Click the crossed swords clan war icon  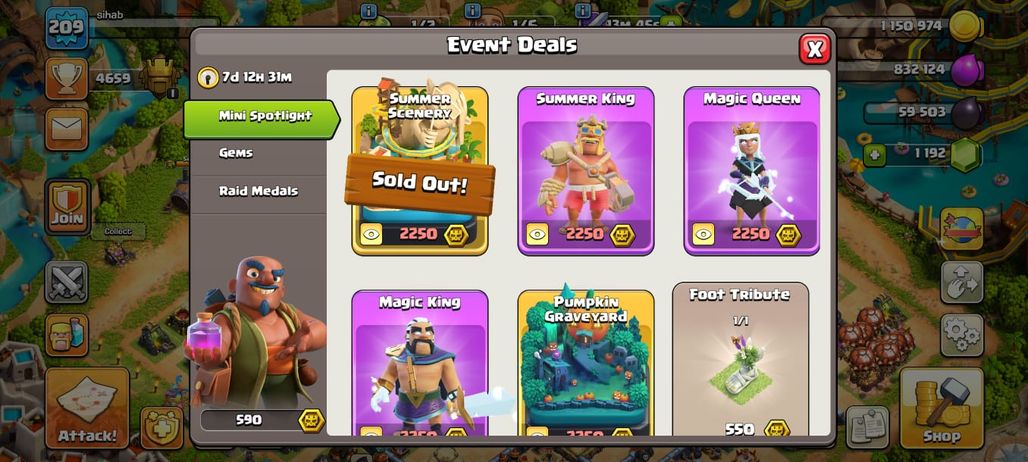[x=67, y=282]
